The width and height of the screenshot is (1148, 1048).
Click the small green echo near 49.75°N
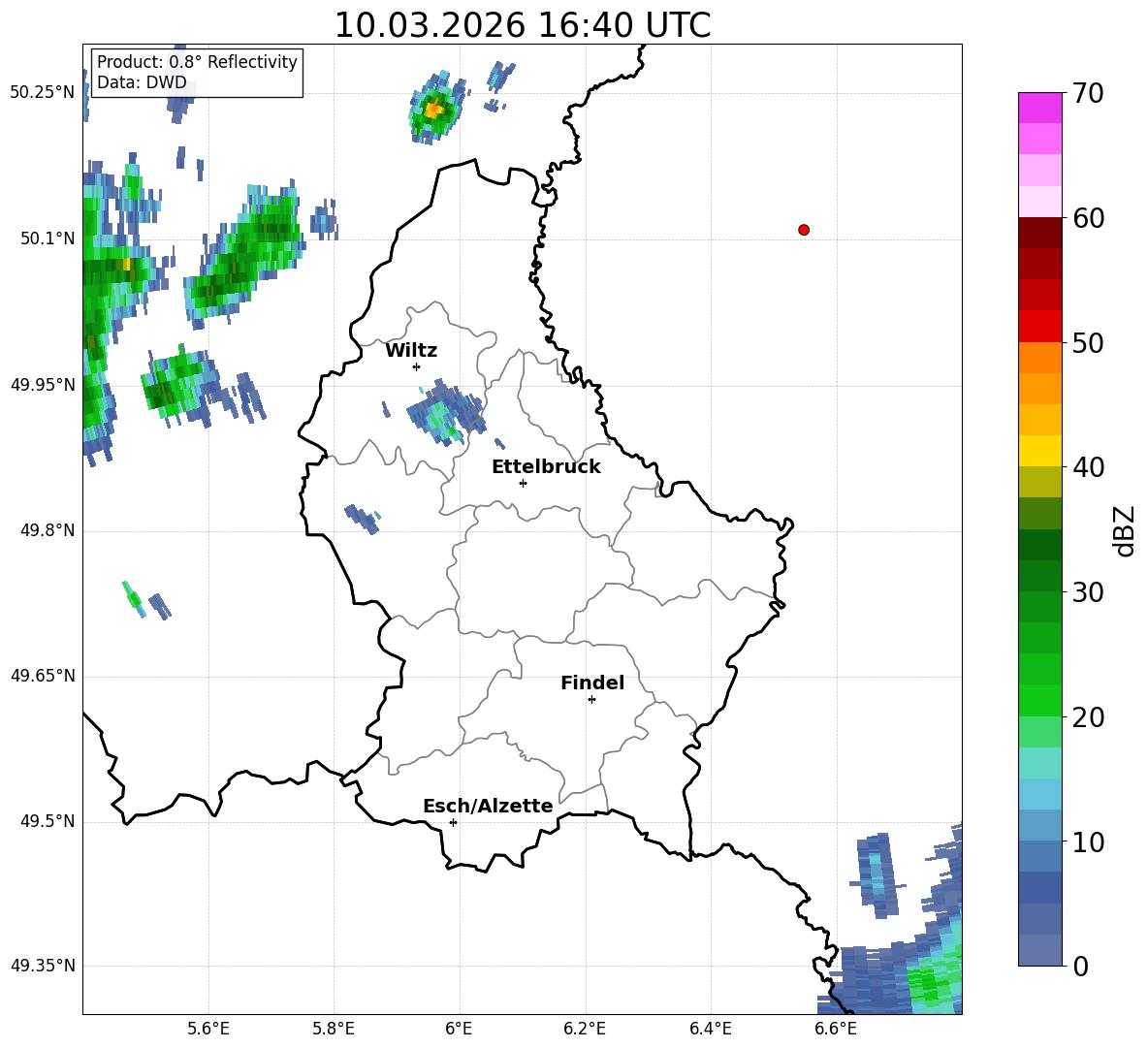point(133,599)
